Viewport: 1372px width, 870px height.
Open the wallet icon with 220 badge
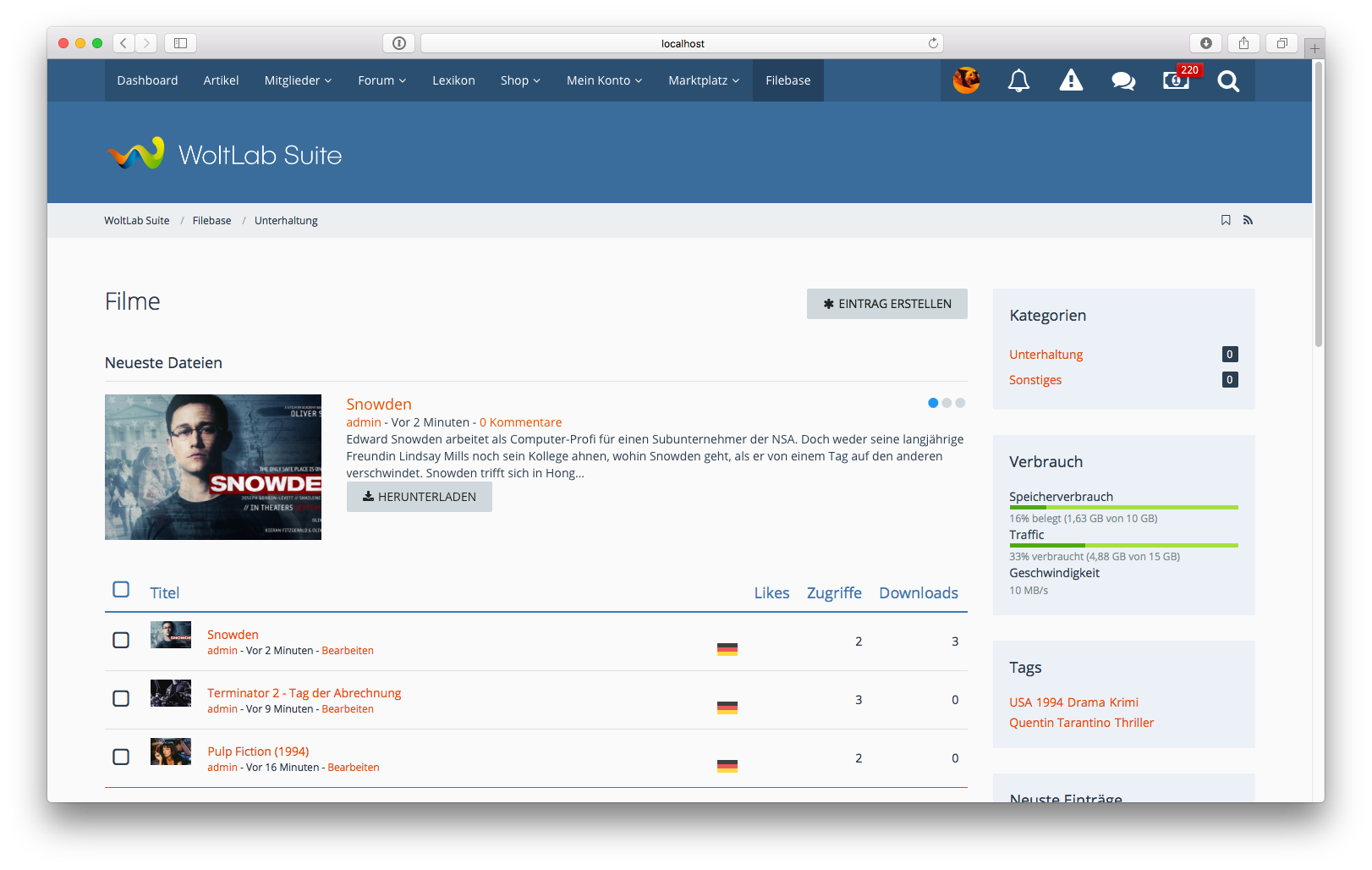1175,80
